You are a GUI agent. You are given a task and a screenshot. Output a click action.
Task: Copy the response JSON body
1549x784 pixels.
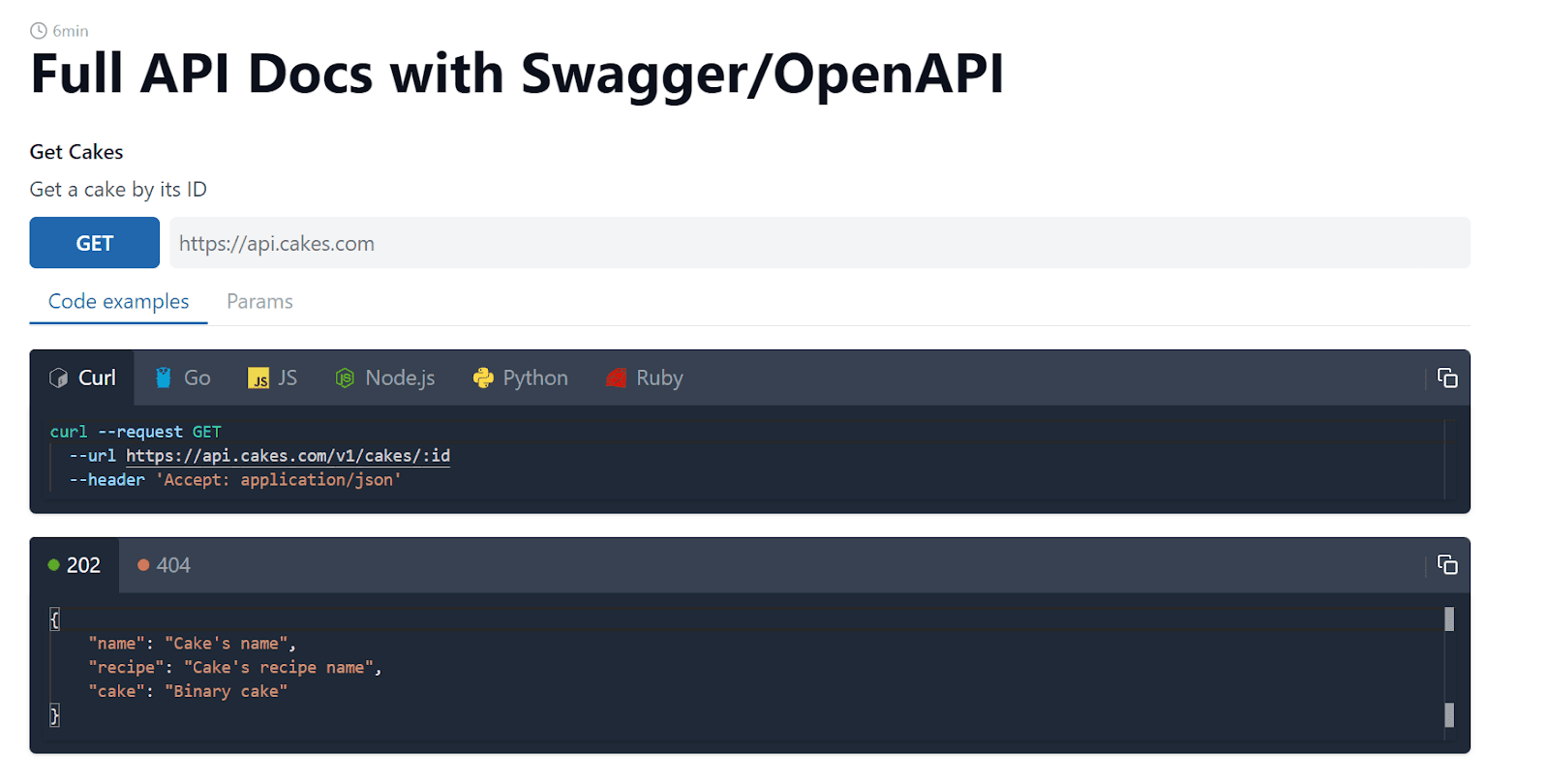point(1447,564)
